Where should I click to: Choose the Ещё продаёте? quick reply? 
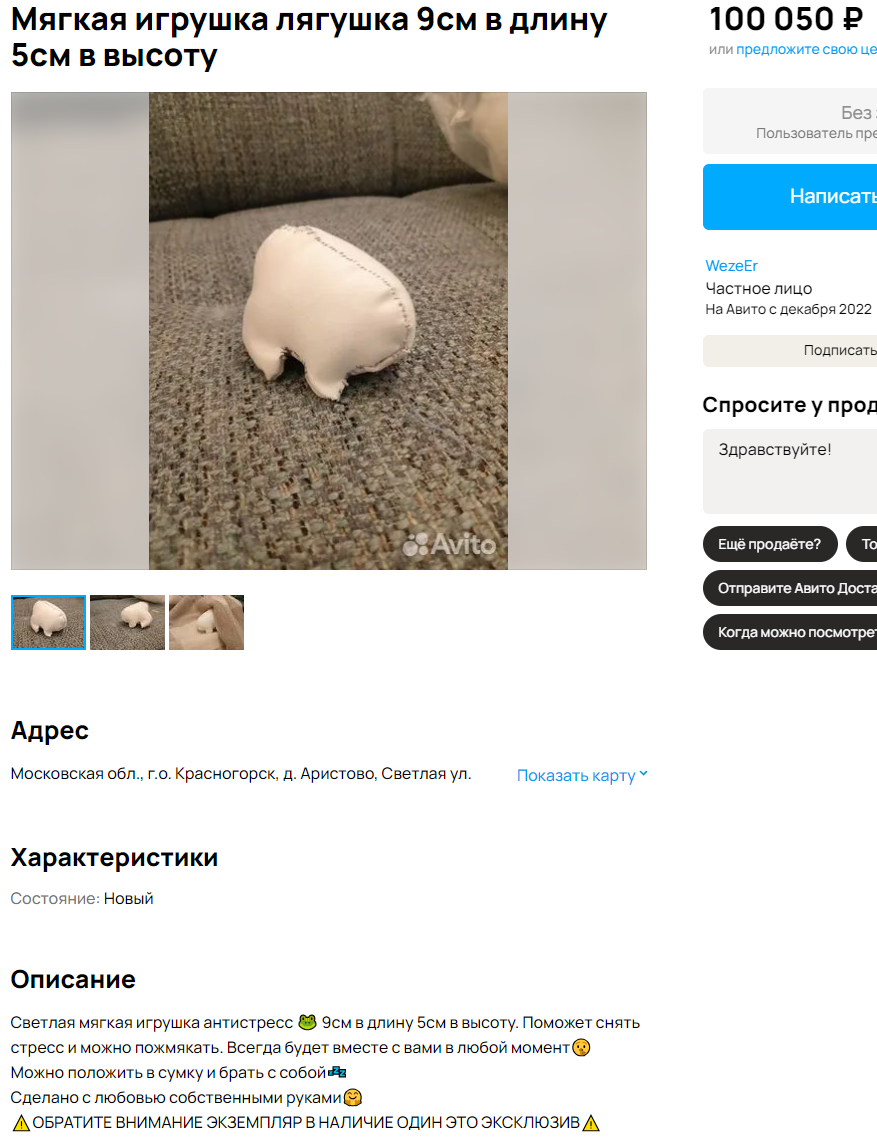769,544
